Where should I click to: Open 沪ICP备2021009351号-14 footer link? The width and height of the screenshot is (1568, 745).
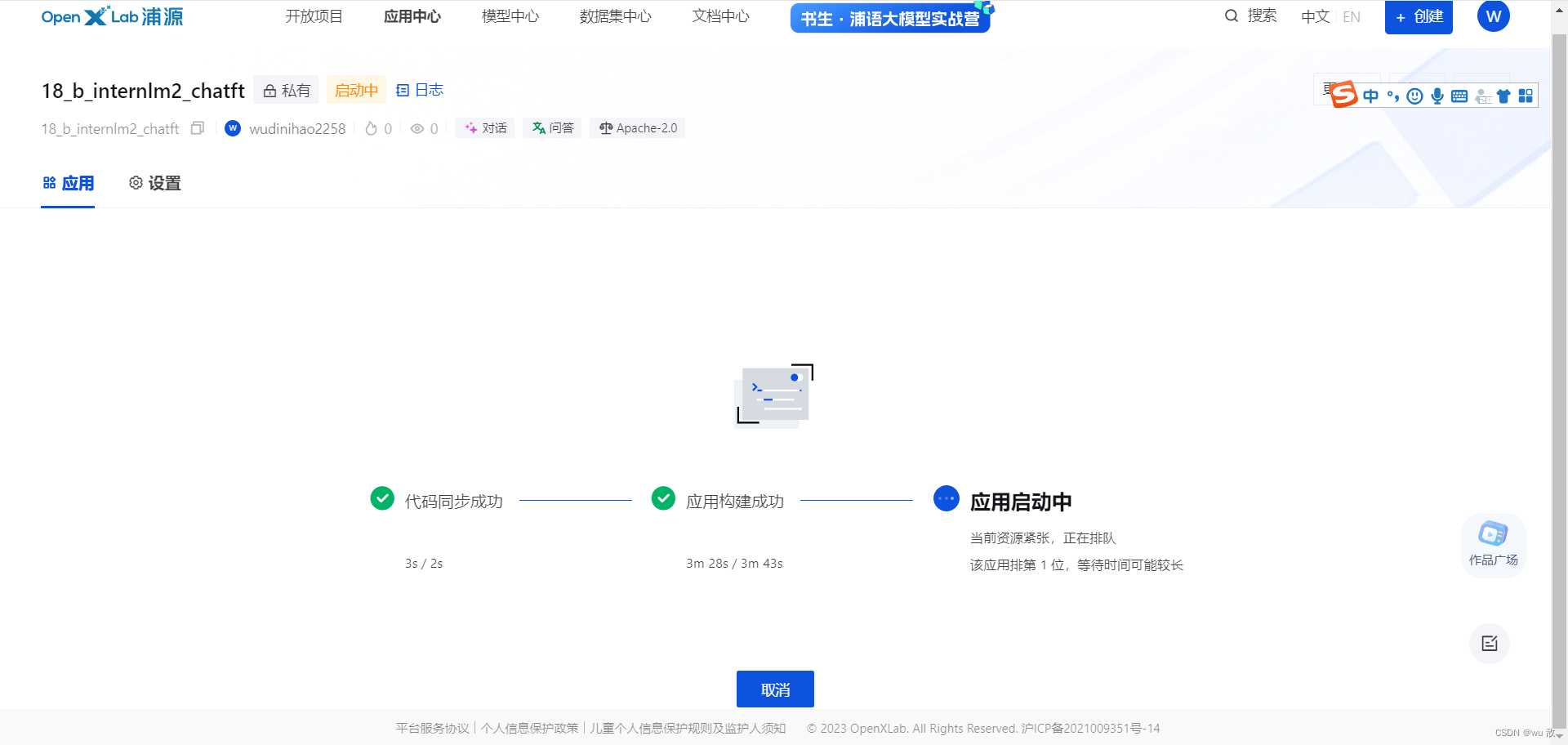[x=1090, y=728]
